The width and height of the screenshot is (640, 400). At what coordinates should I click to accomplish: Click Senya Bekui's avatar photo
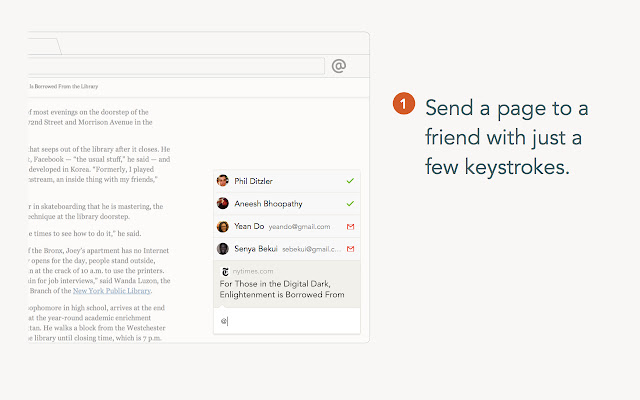point(223,248)
